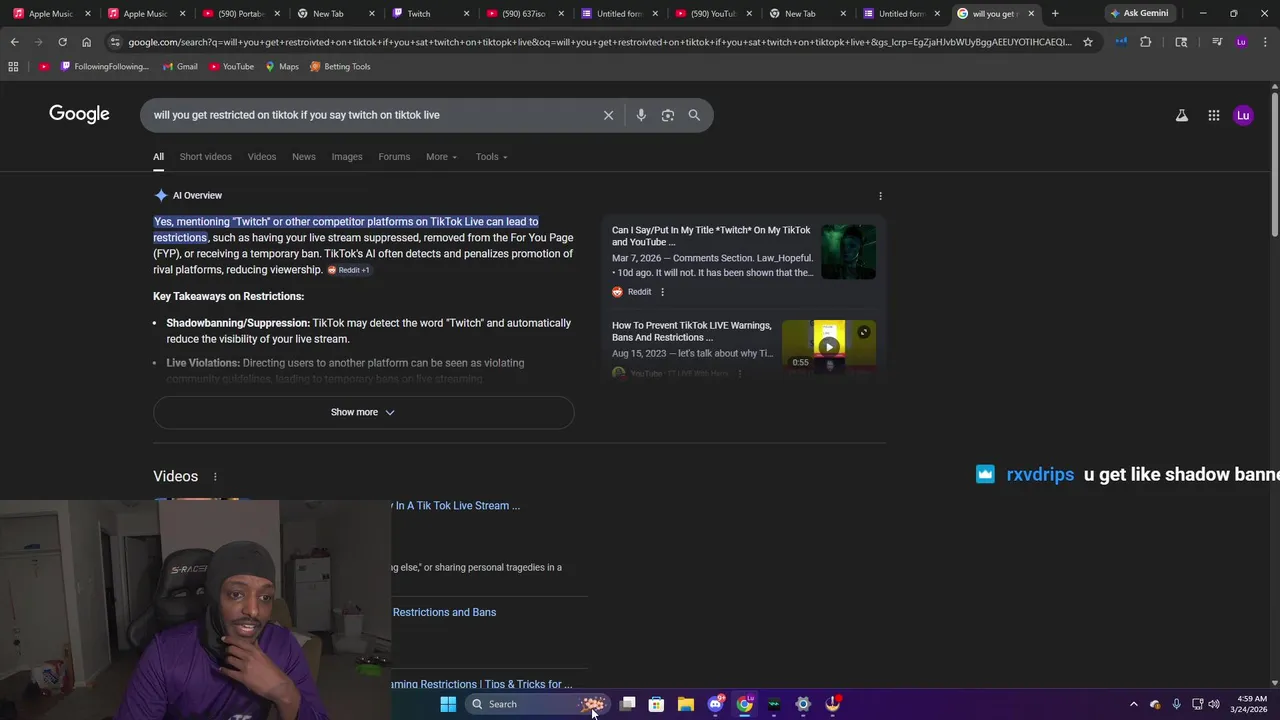Open the Reddit result thumbnail image
1280x720 pixels.
point(848,252)
